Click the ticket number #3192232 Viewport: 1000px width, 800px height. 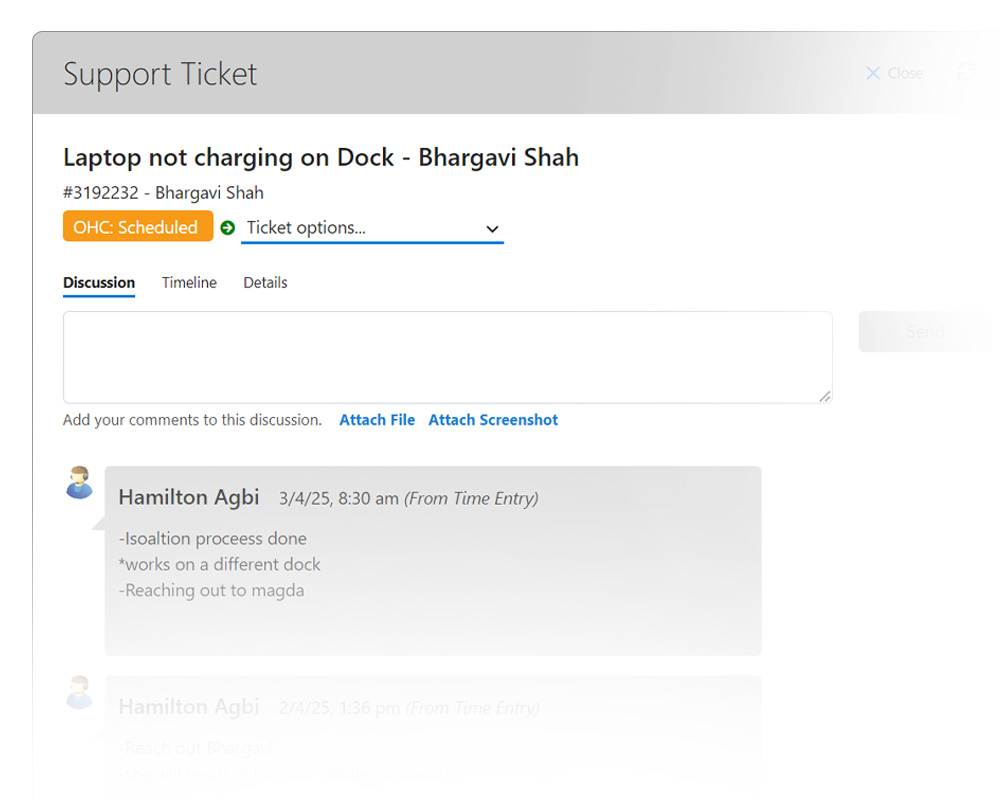click(98, 193)
